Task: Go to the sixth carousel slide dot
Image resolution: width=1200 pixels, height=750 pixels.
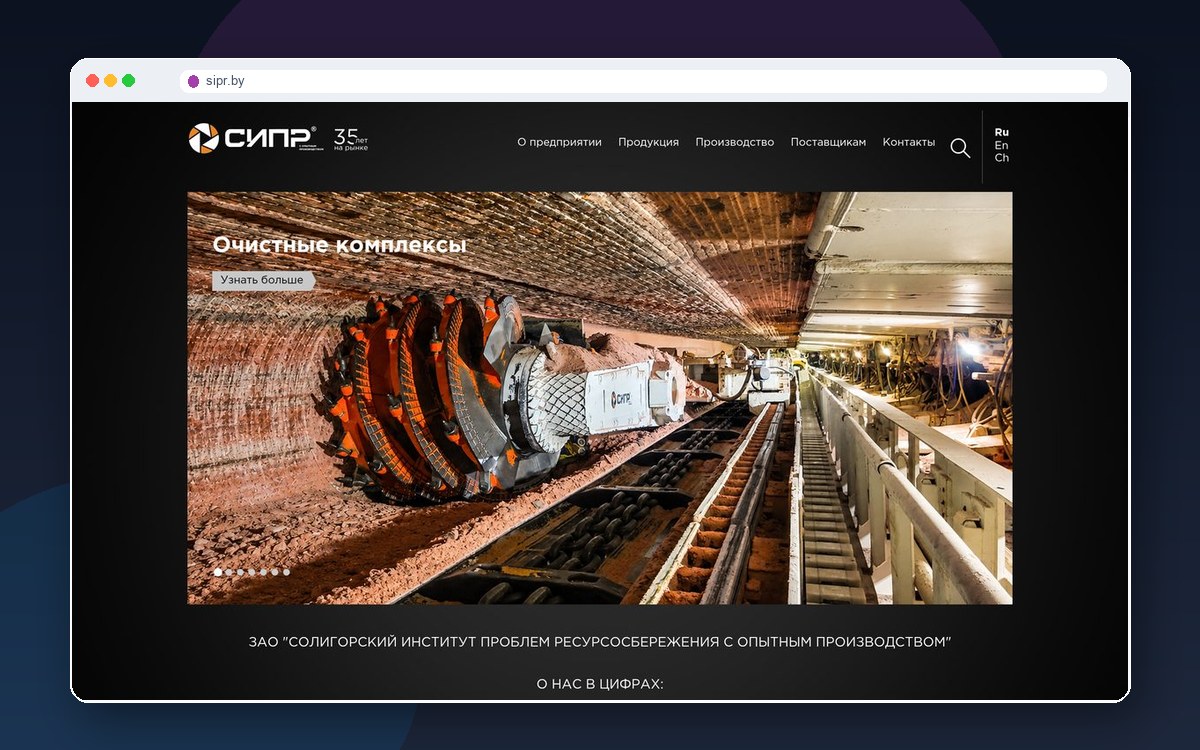Action: (x=275, y=572)
